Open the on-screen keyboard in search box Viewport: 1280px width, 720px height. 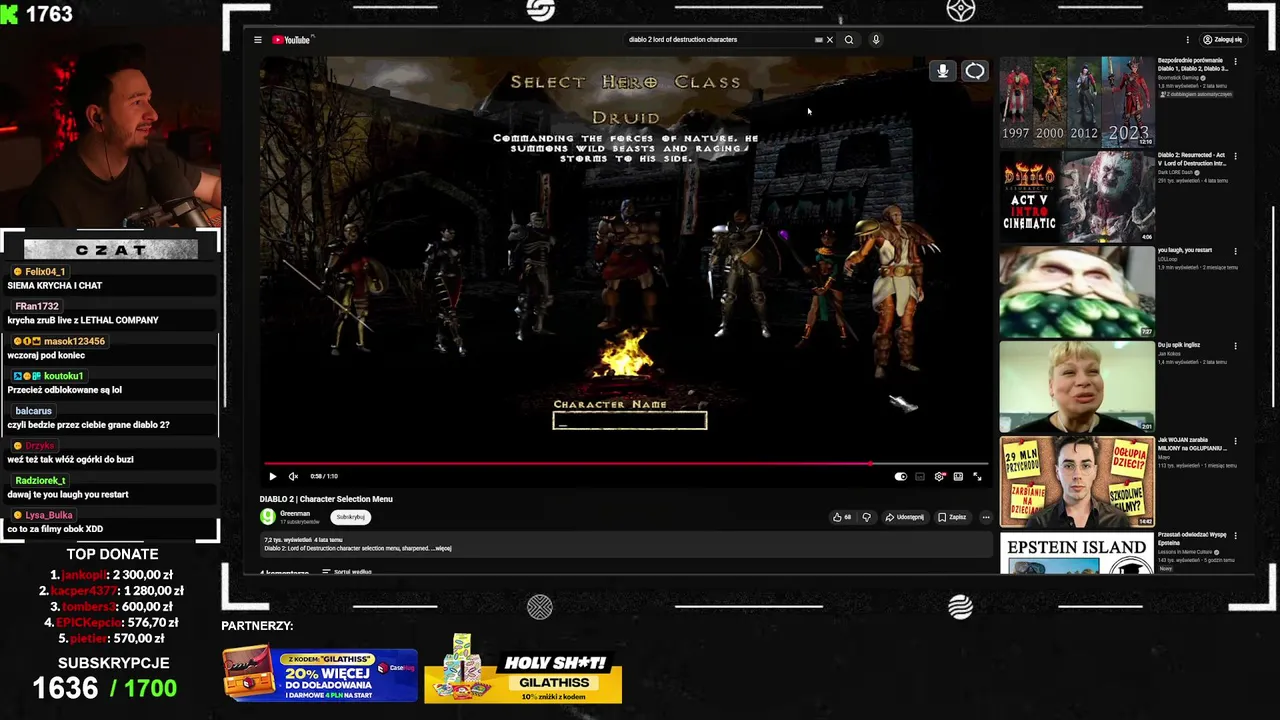coord(818,40)
